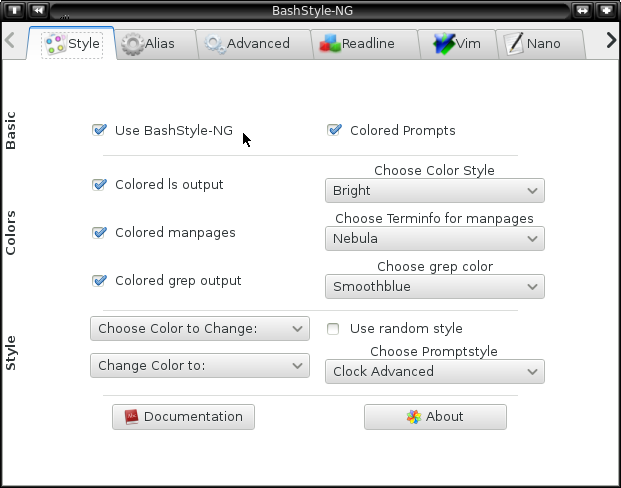Open the Choose Color Style dropdown showing Bright

[x=435, y=191]
